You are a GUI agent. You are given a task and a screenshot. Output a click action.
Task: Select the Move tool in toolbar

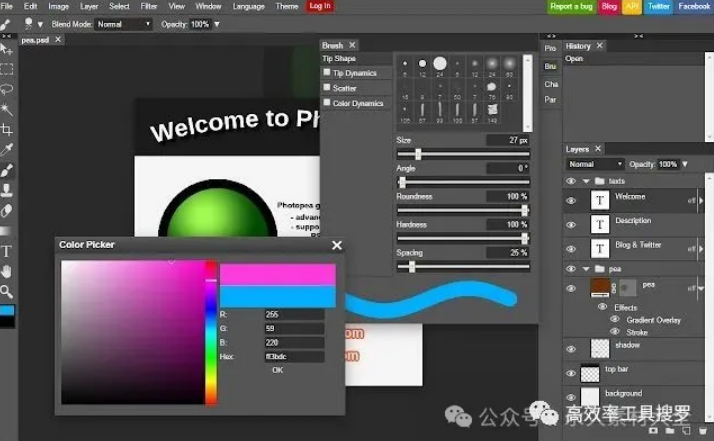6,49
